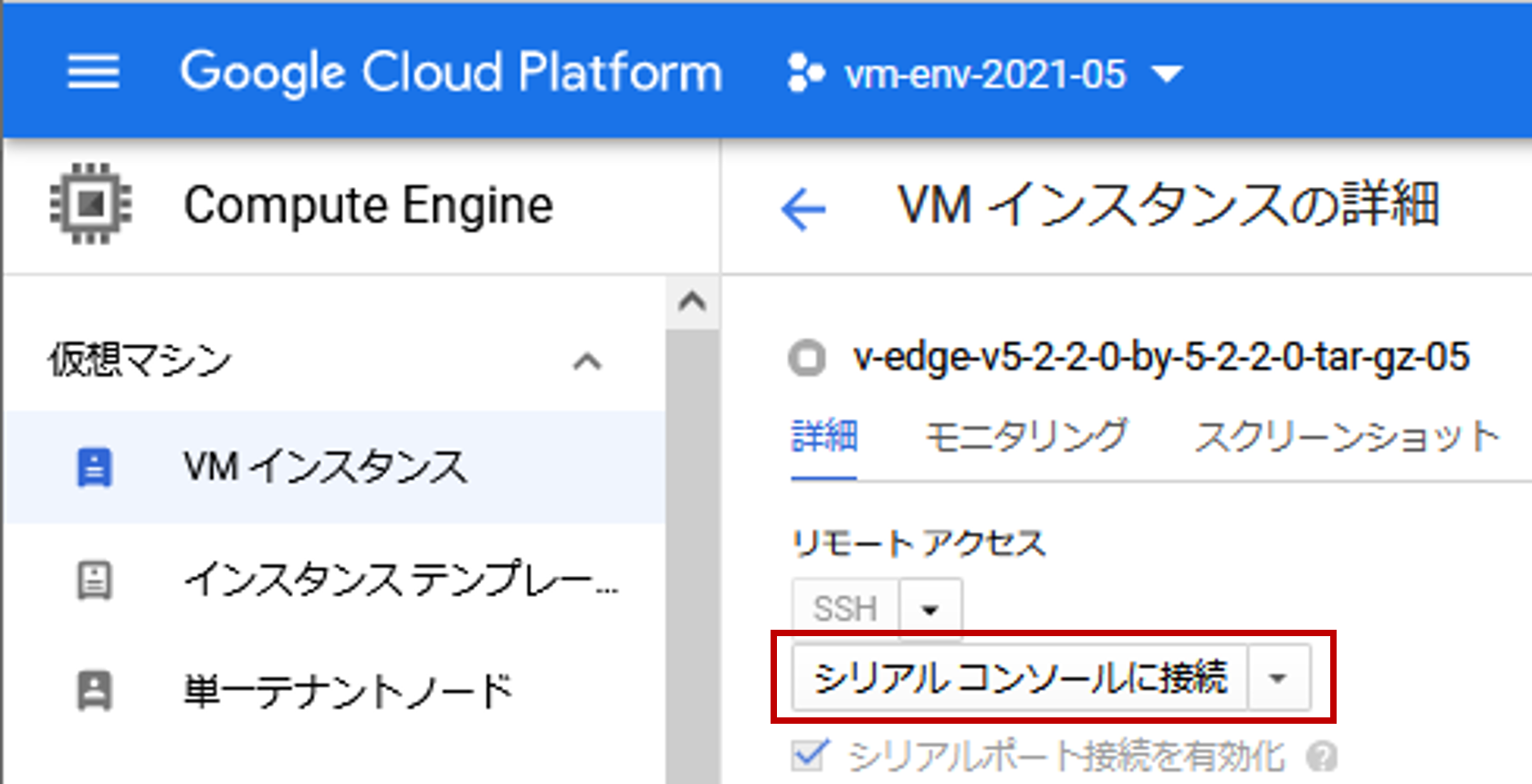This screenshot has height=784, width=1532.
Task: Select VM インスタンス in the sidebar
Action: pos(335,467)
